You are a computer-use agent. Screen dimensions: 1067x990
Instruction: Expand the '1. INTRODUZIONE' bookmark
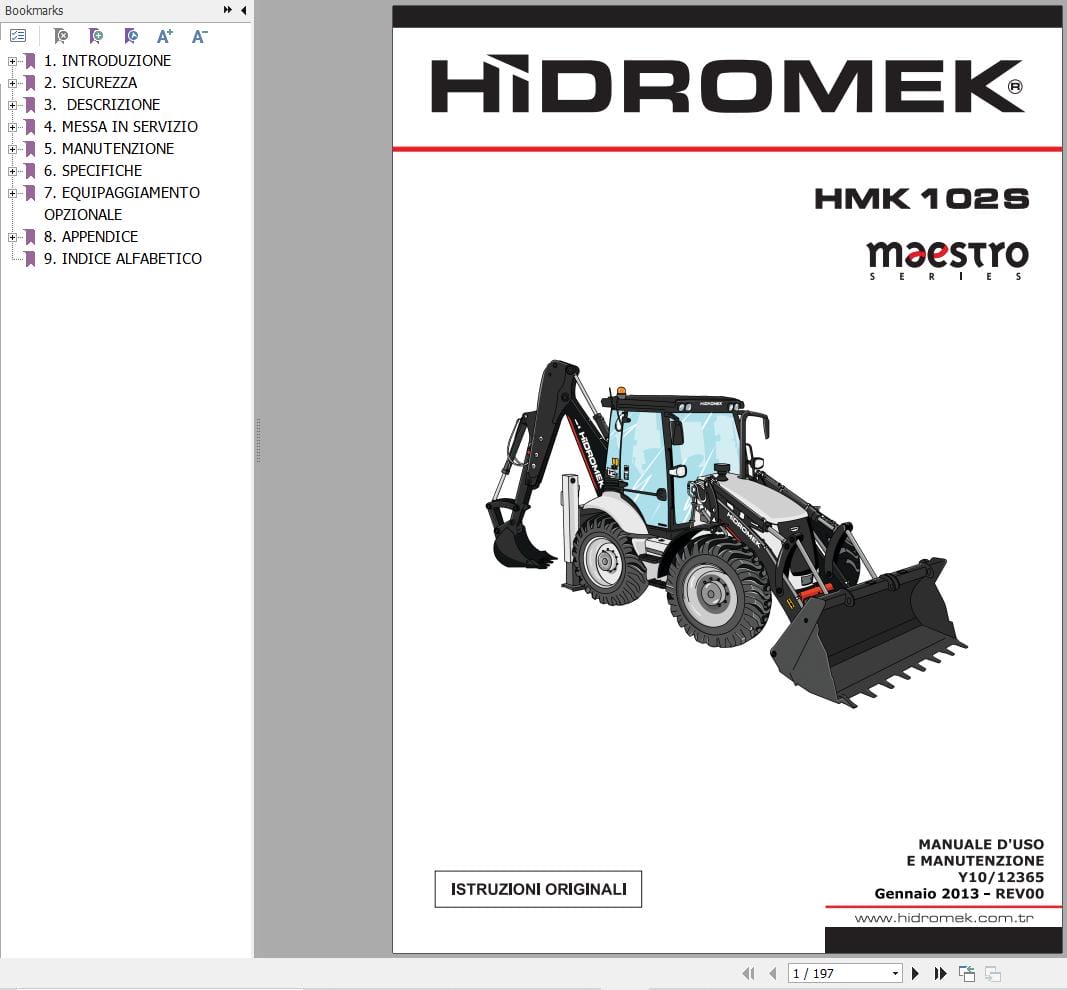pyautogui.click(x=11, y=60)
